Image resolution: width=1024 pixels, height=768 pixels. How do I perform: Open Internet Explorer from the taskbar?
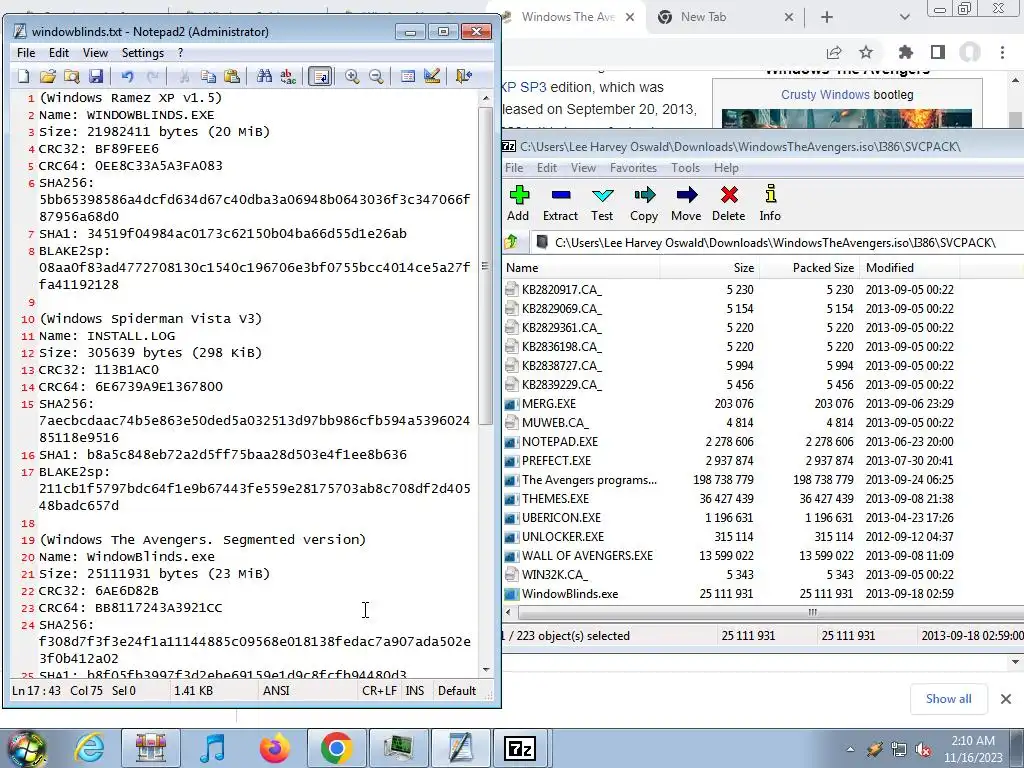point(89,748)
